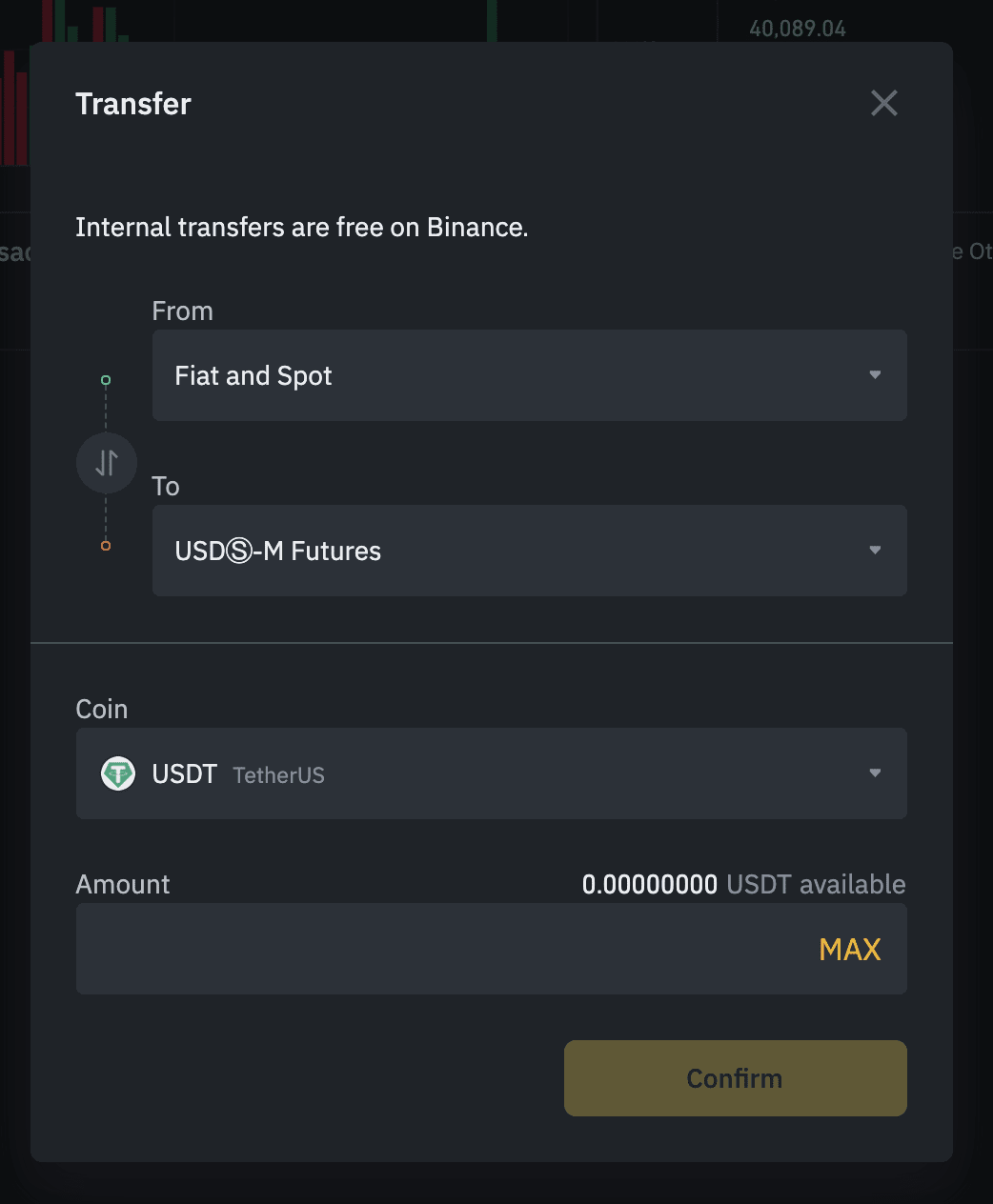Click the Transfer dialog title
This screenshot has width=993, height=1204.
coord(133,104)
